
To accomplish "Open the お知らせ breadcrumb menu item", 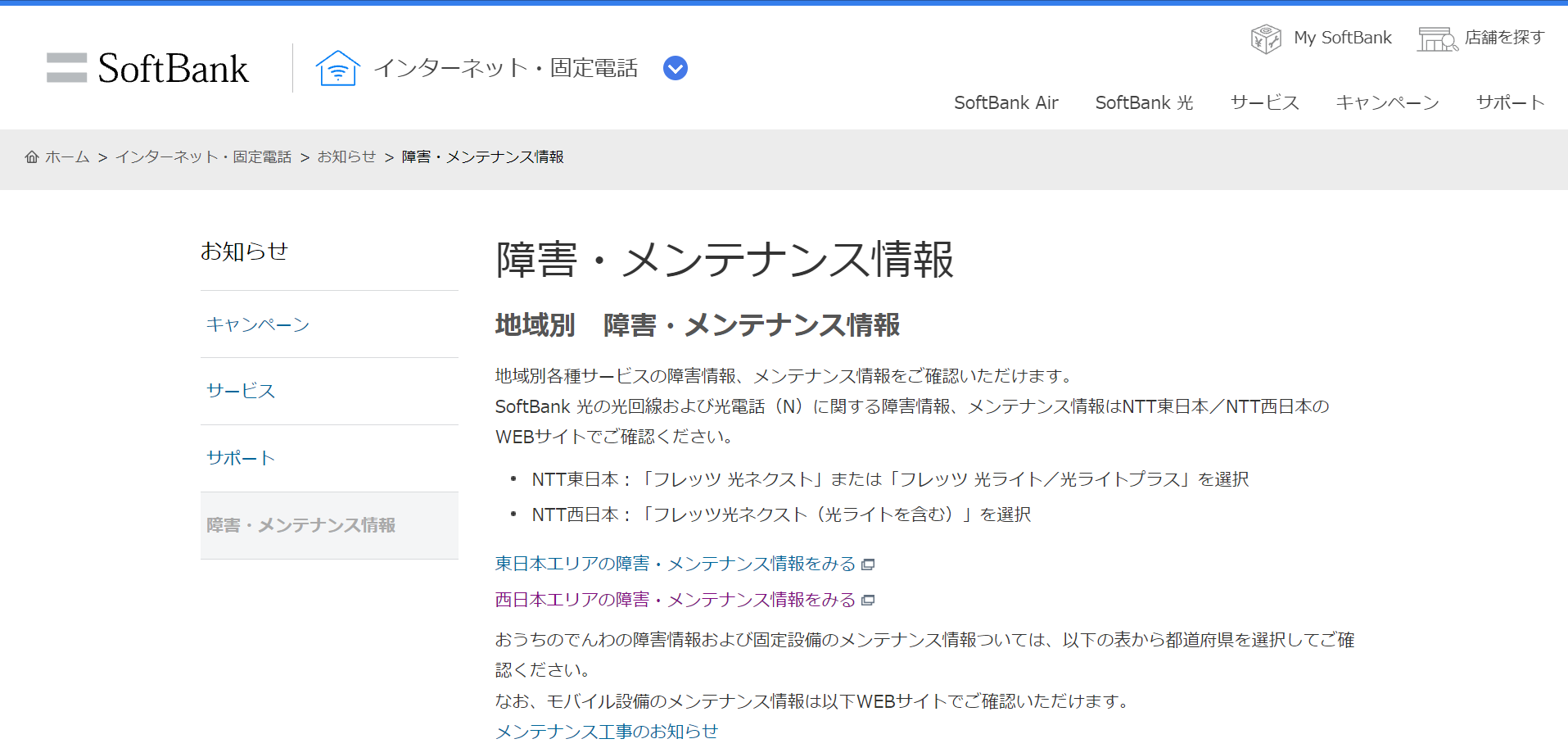I will [x=346, y=156].
